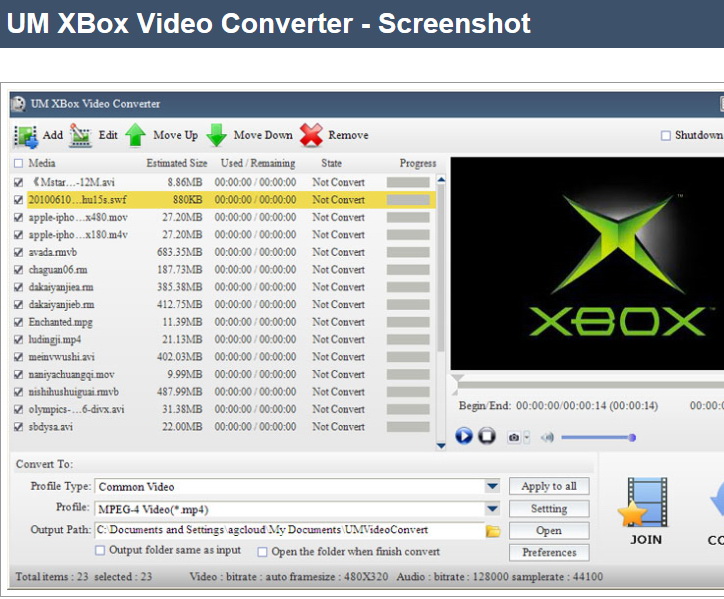Screen dimensions: 724x599
Task: Uncheck the avada.rmvb checkbox
Action: click(x=18, y=253)
